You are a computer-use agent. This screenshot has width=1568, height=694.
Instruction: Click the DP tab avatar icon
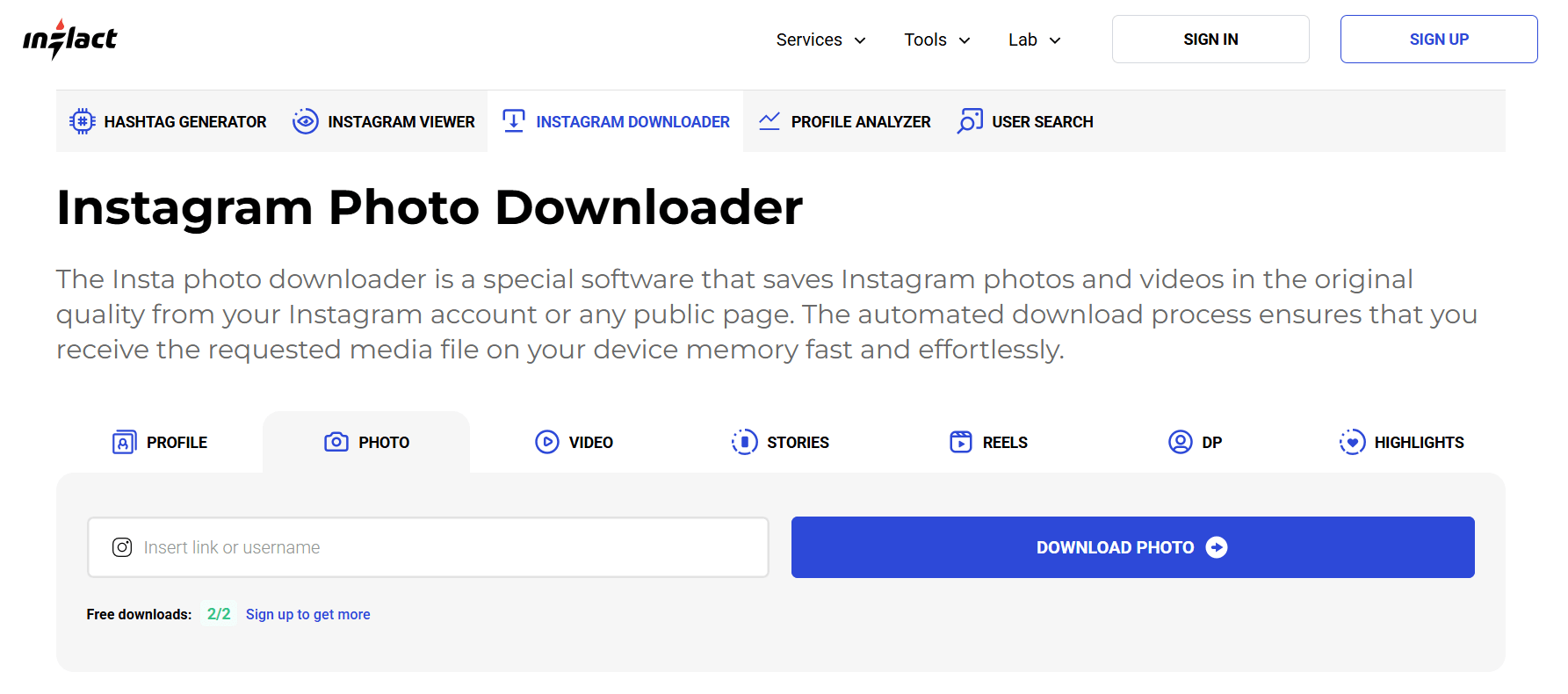tap(1181, 442)
